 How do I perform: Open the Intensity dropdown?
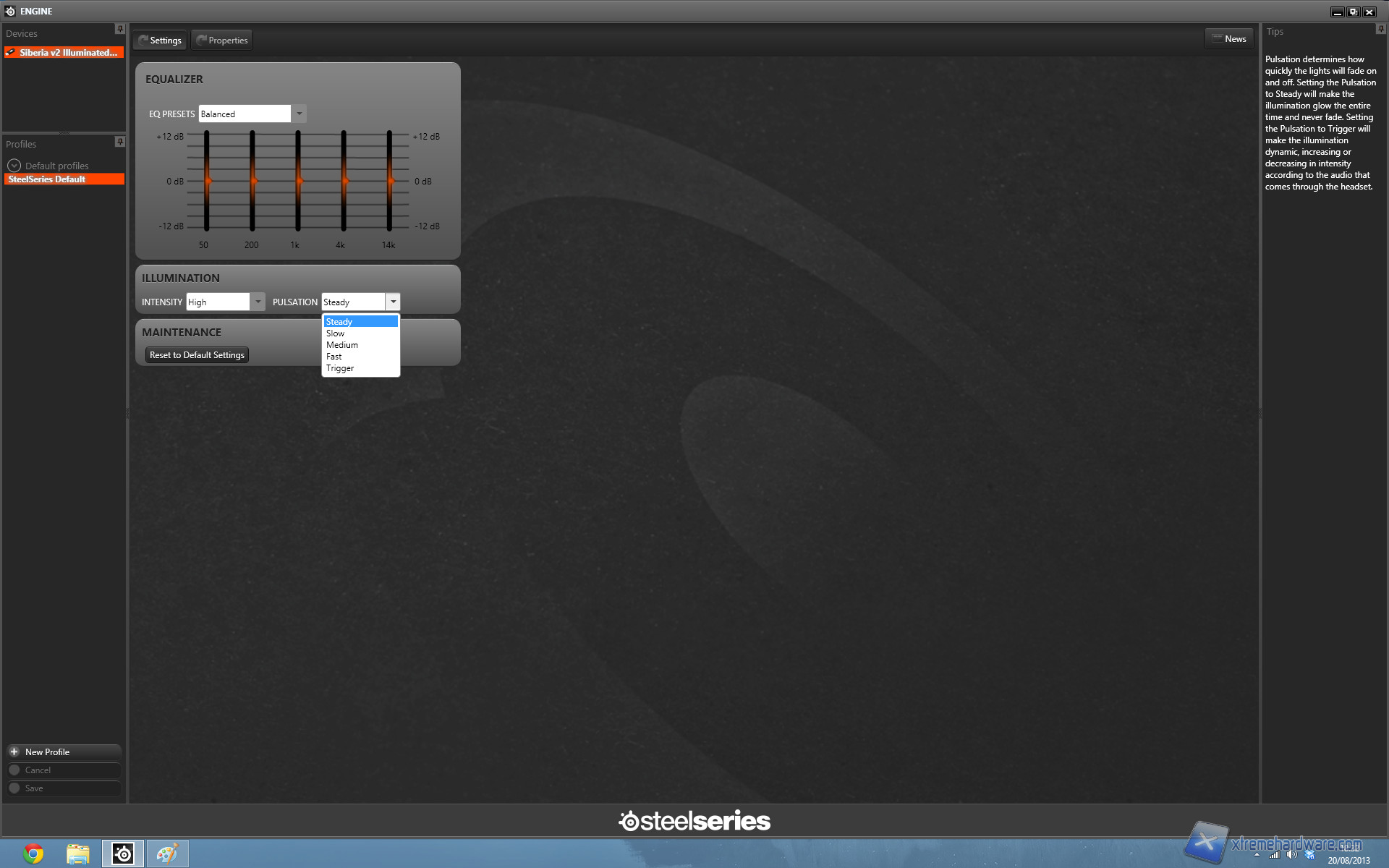[x=258, y=302]
